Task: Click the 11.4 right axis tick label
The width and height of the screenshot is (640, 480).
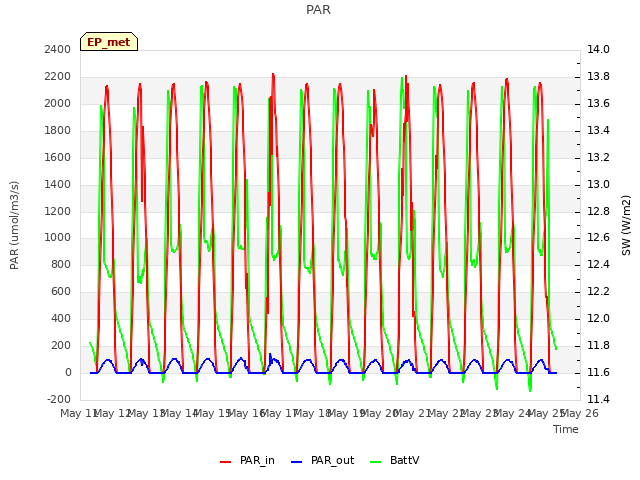Action: click(x=598, y=399)
